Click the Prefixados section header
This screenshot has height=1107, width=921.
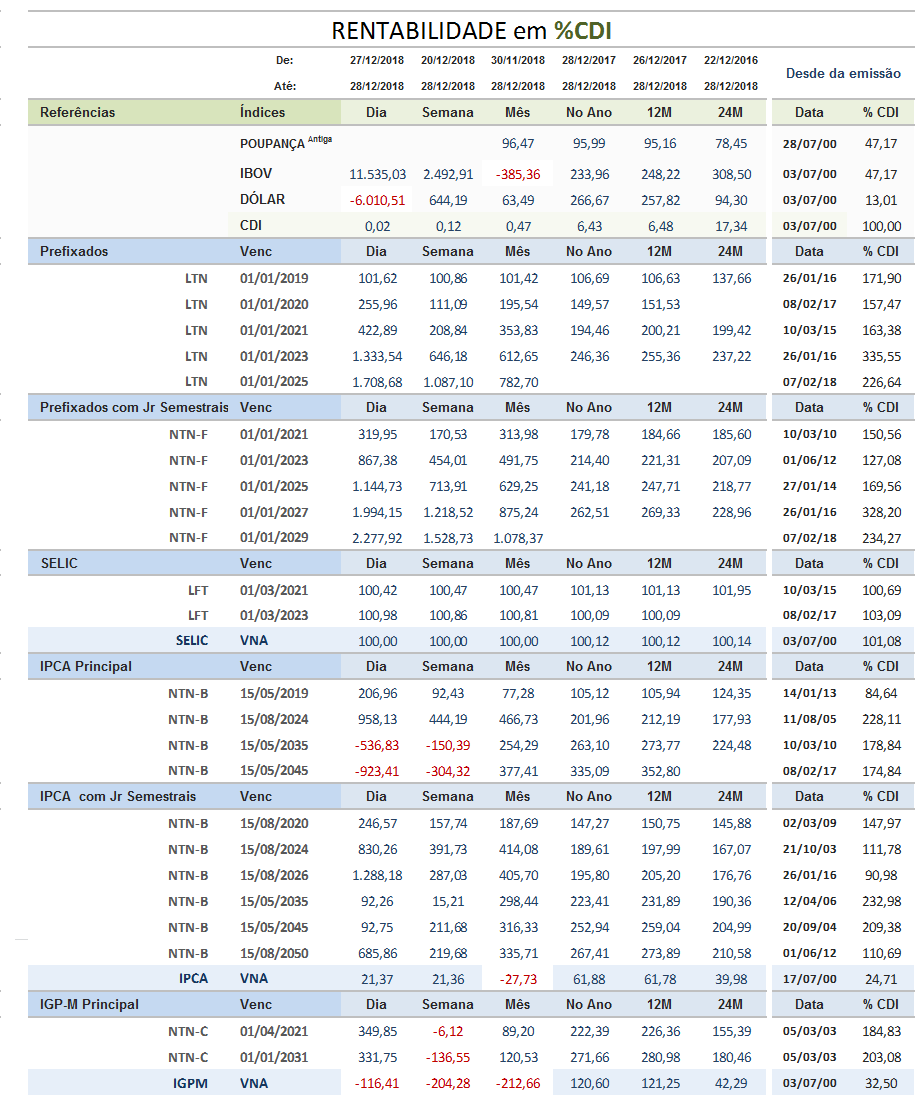click(74, 251)
